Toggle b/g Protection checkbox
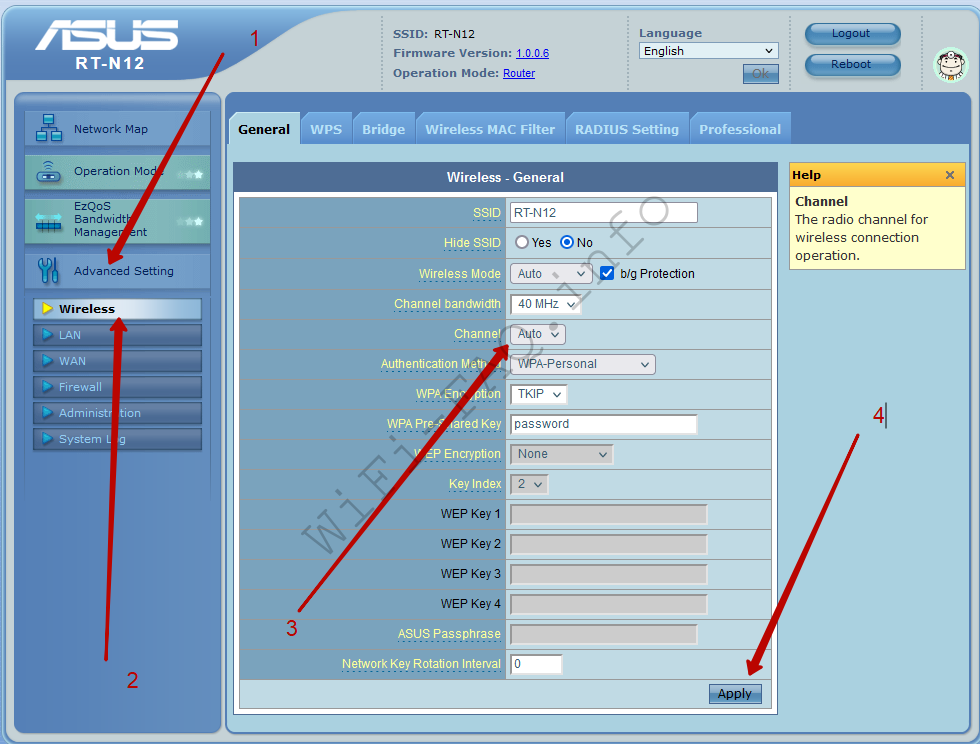This screenshot has width=980, height=744. [x=607, y=273]
